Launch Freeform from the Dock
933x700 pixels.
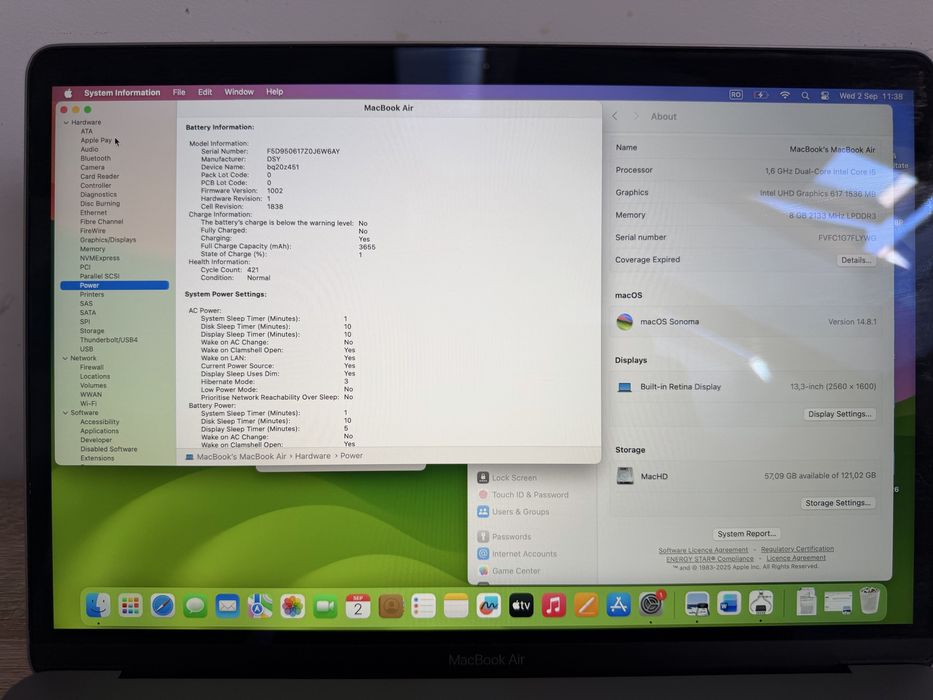[489, 606]
